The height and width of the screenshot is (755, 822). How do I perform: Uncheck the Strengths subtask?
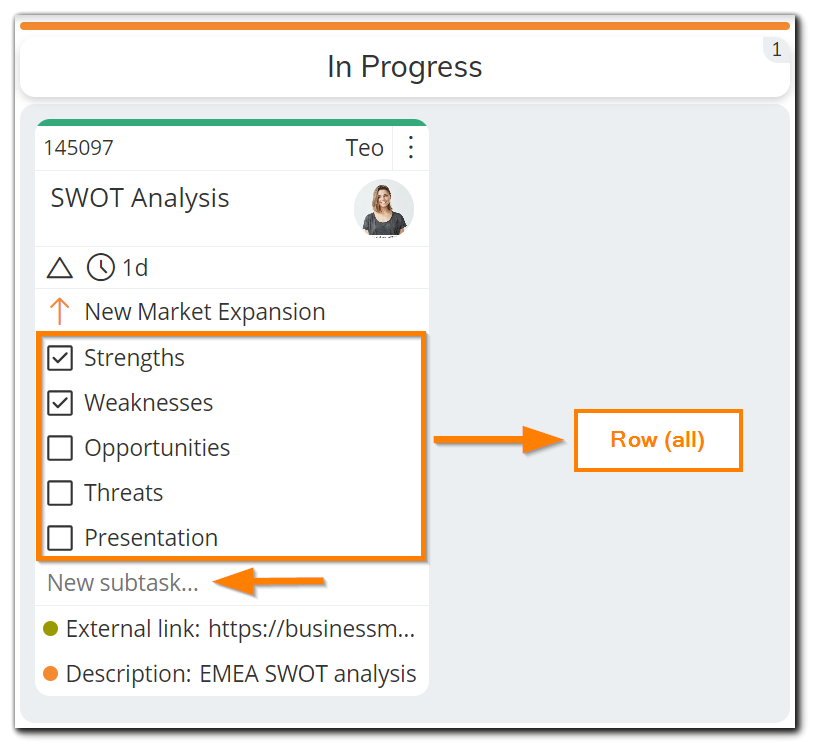click(60, 358)
